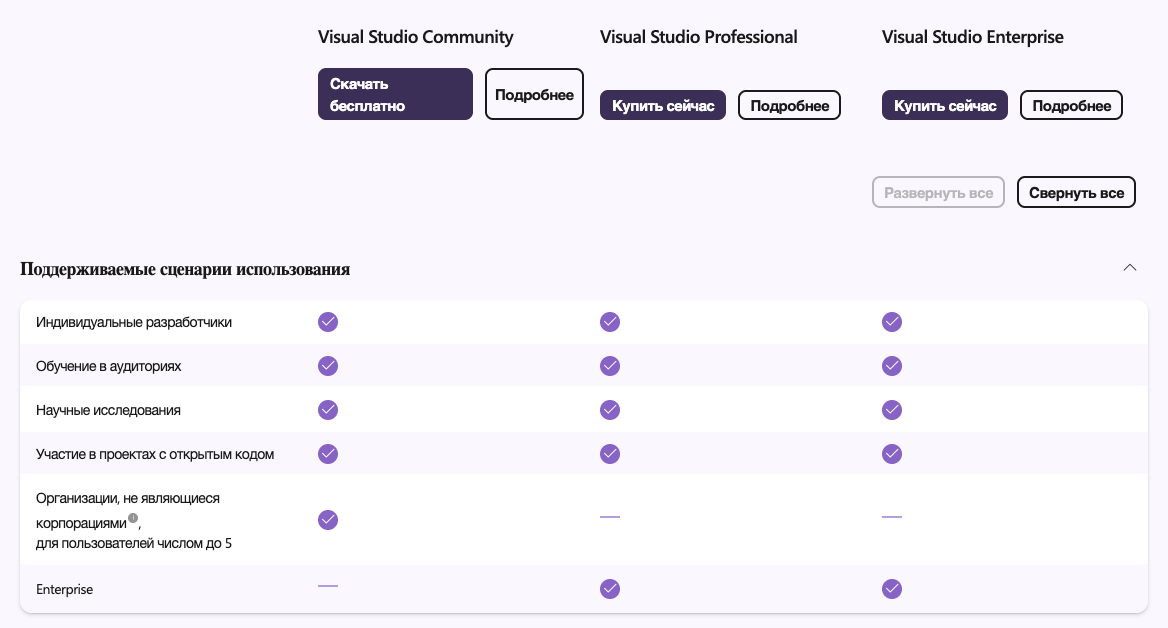Image resolution: width=1168 pixels, height=628 pixels.
Task: Click Community checkmark for Индивидуальные разработчики
Action: coord(328,322)
